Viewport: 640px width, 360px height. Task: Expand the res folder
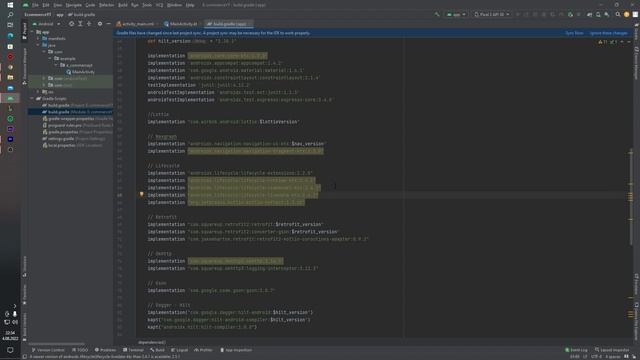[x=38, y=92]
